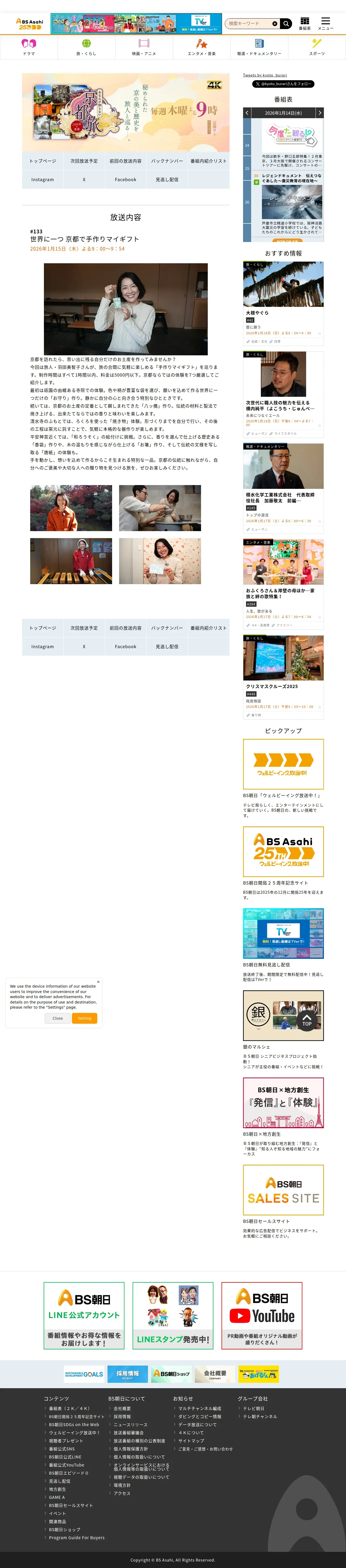
Task: Open おふくろさん&岸壁の母 program card
Action: click(283, 584)
